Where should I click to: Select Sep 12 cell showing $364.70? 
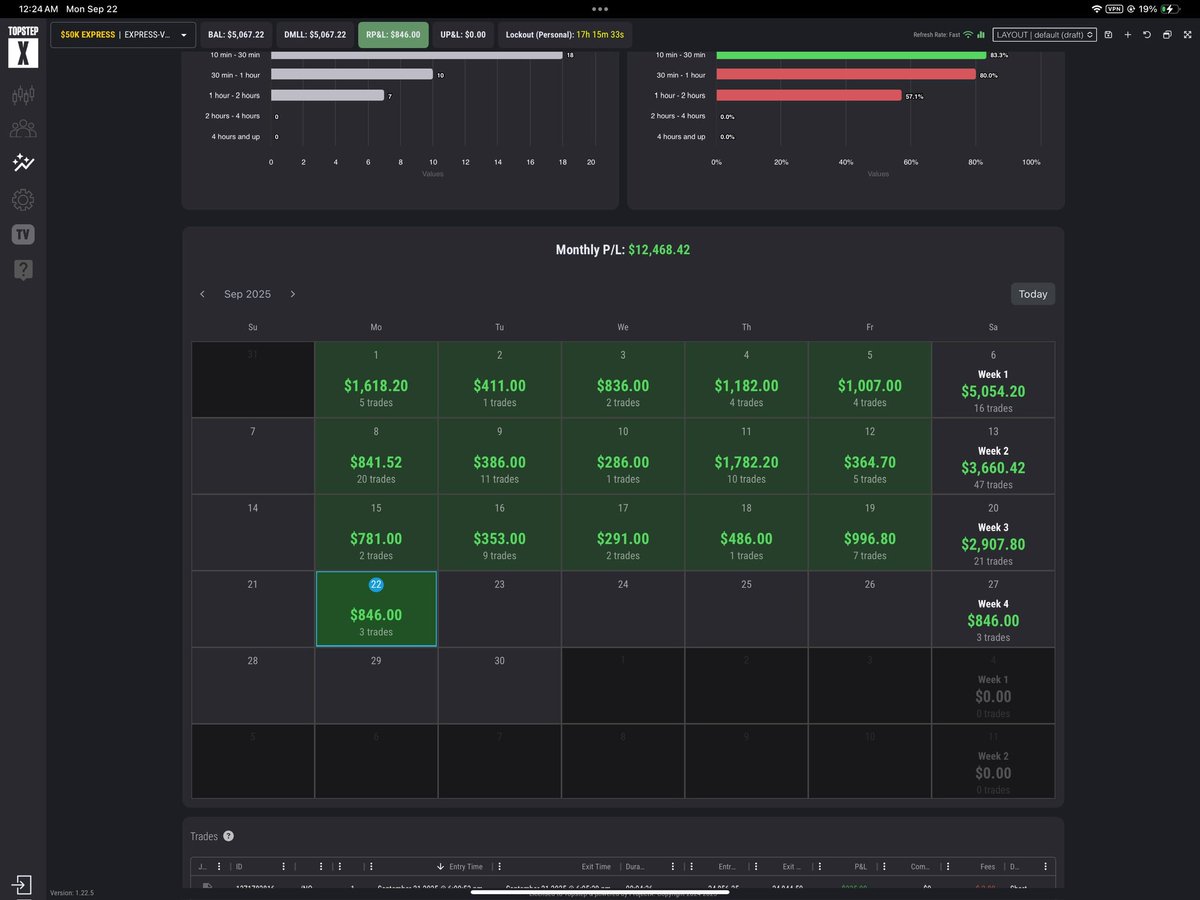tap(870, 456)
